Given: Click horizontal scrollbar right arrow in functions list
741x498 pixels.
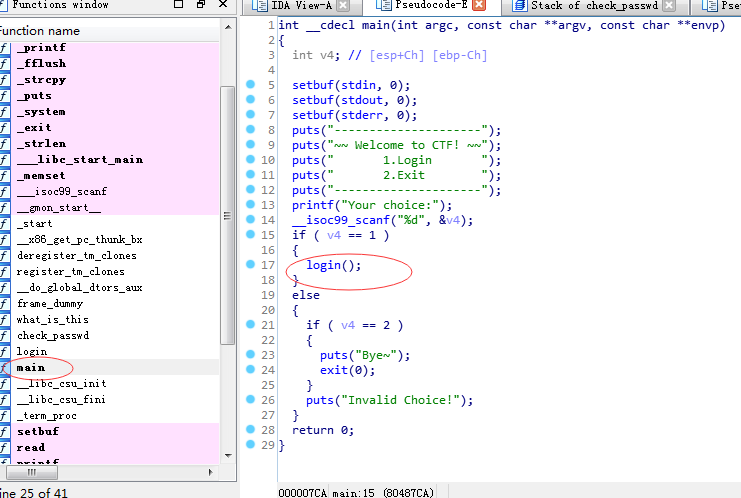Looking at the screenshot, I should pos(211,472).
